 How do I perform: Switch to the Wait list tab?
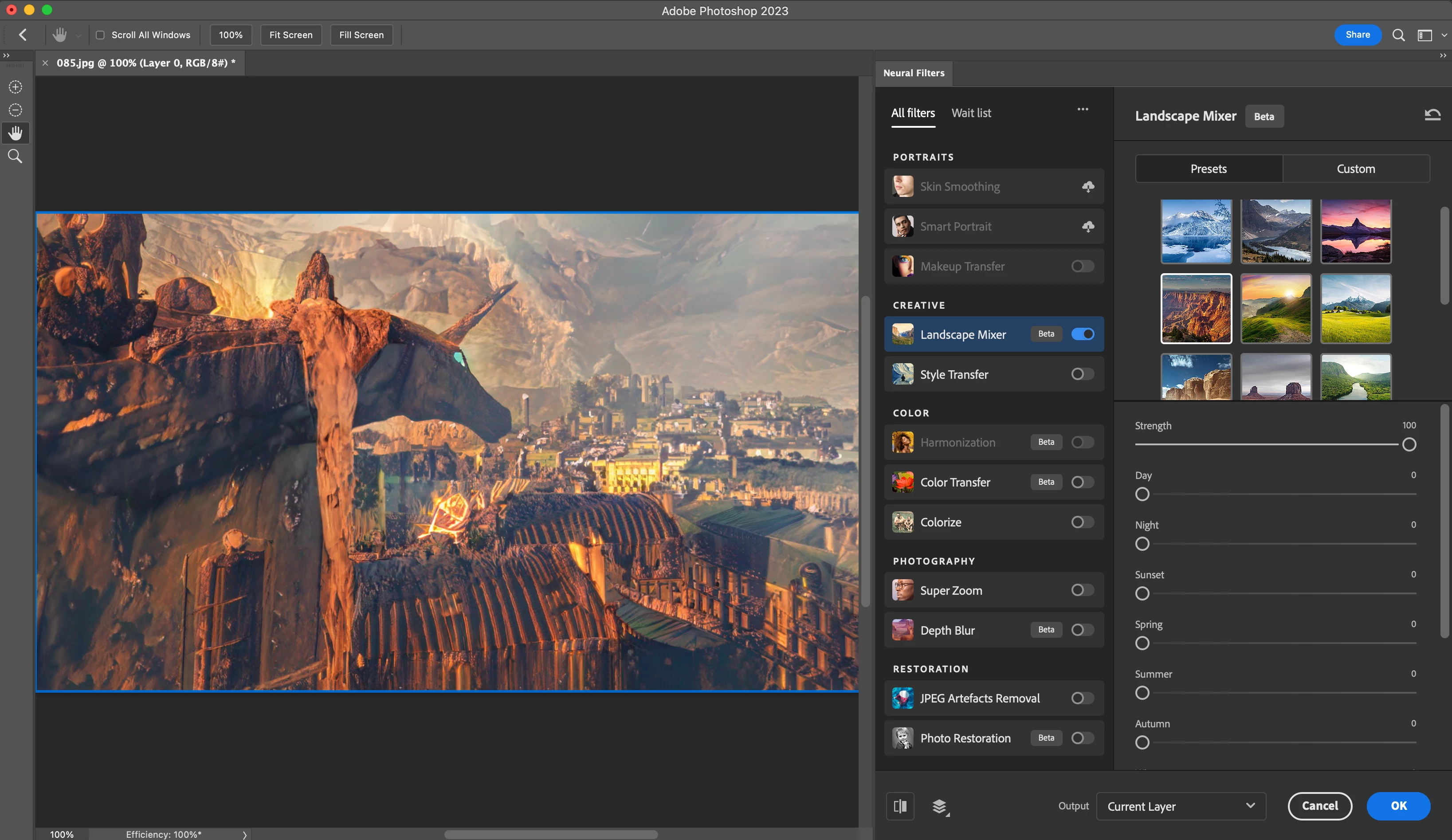(x=971, y=113)
